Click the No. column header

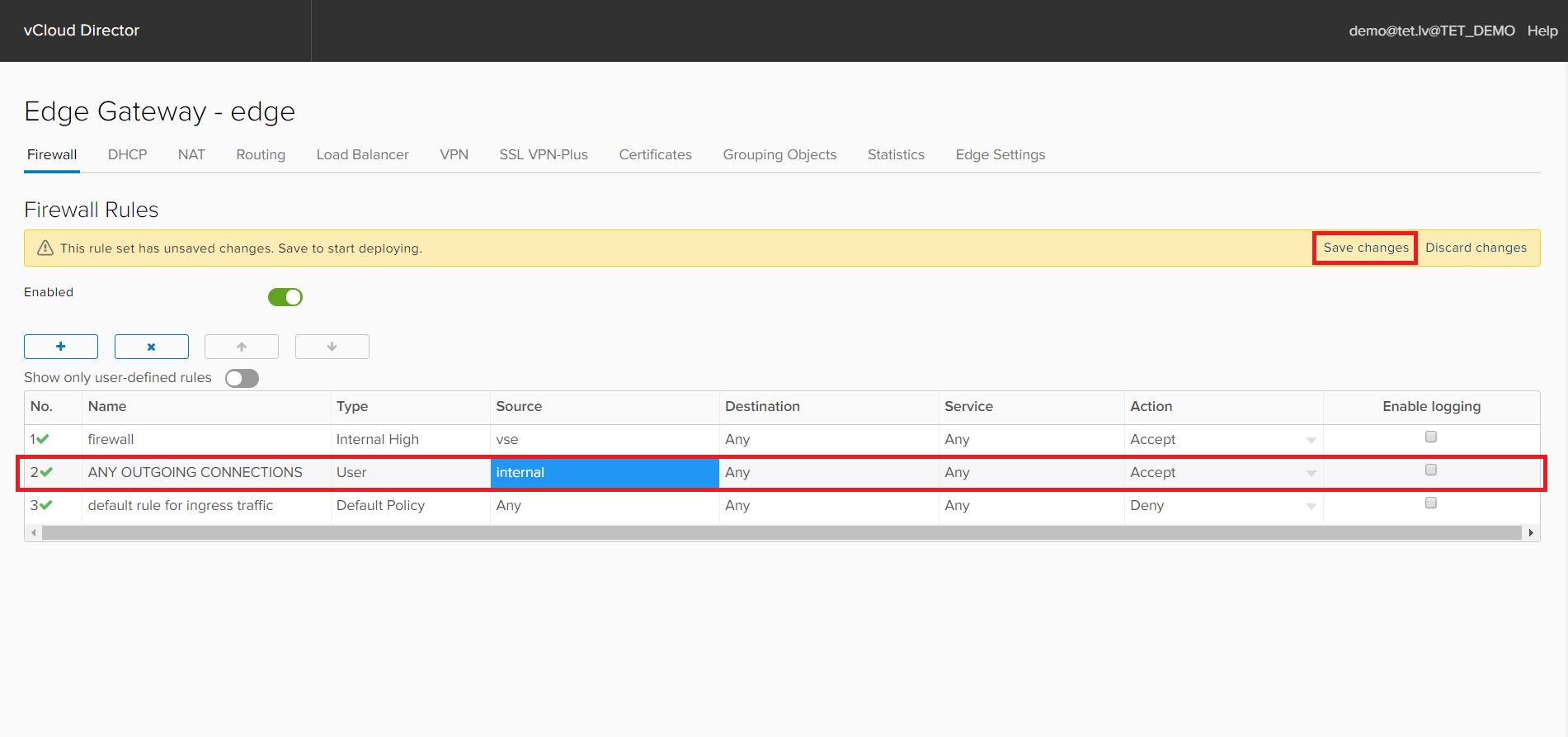coord(54,407)
